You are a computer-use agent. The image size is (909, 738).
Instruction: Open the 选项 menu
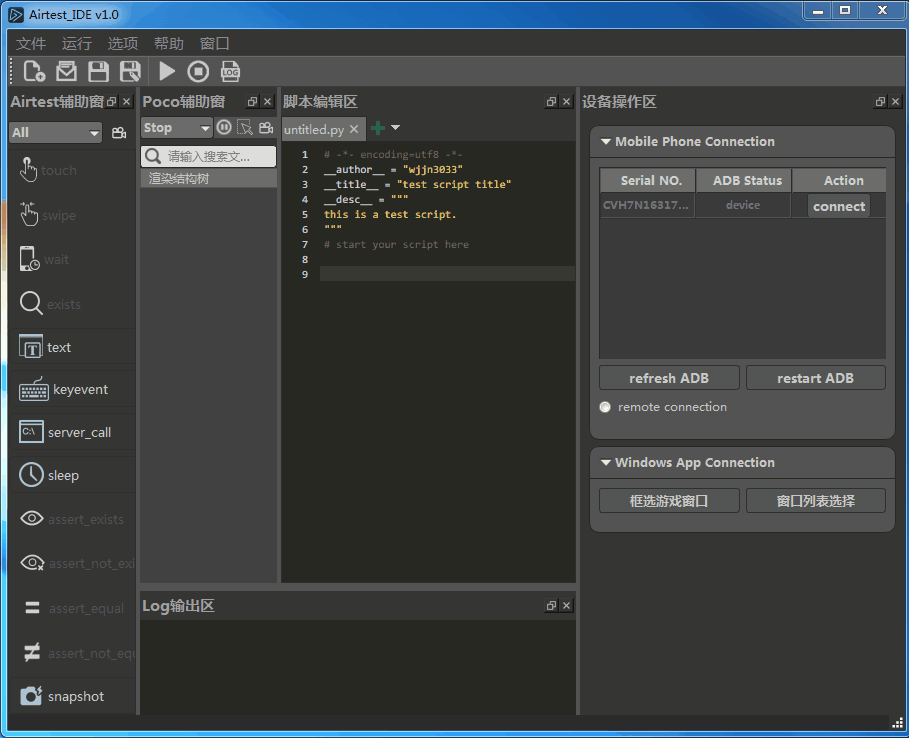pos(122,43)
